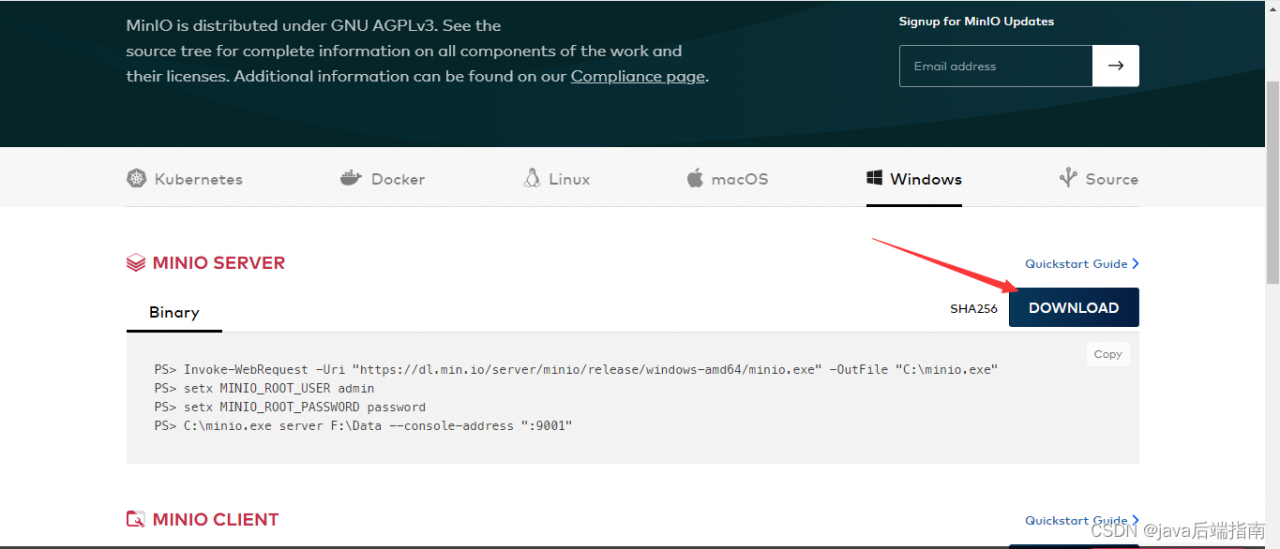1280x549 pixels.
Task: Open MinIO Server Quickstart Guide link
Action: coord(1082,264)
